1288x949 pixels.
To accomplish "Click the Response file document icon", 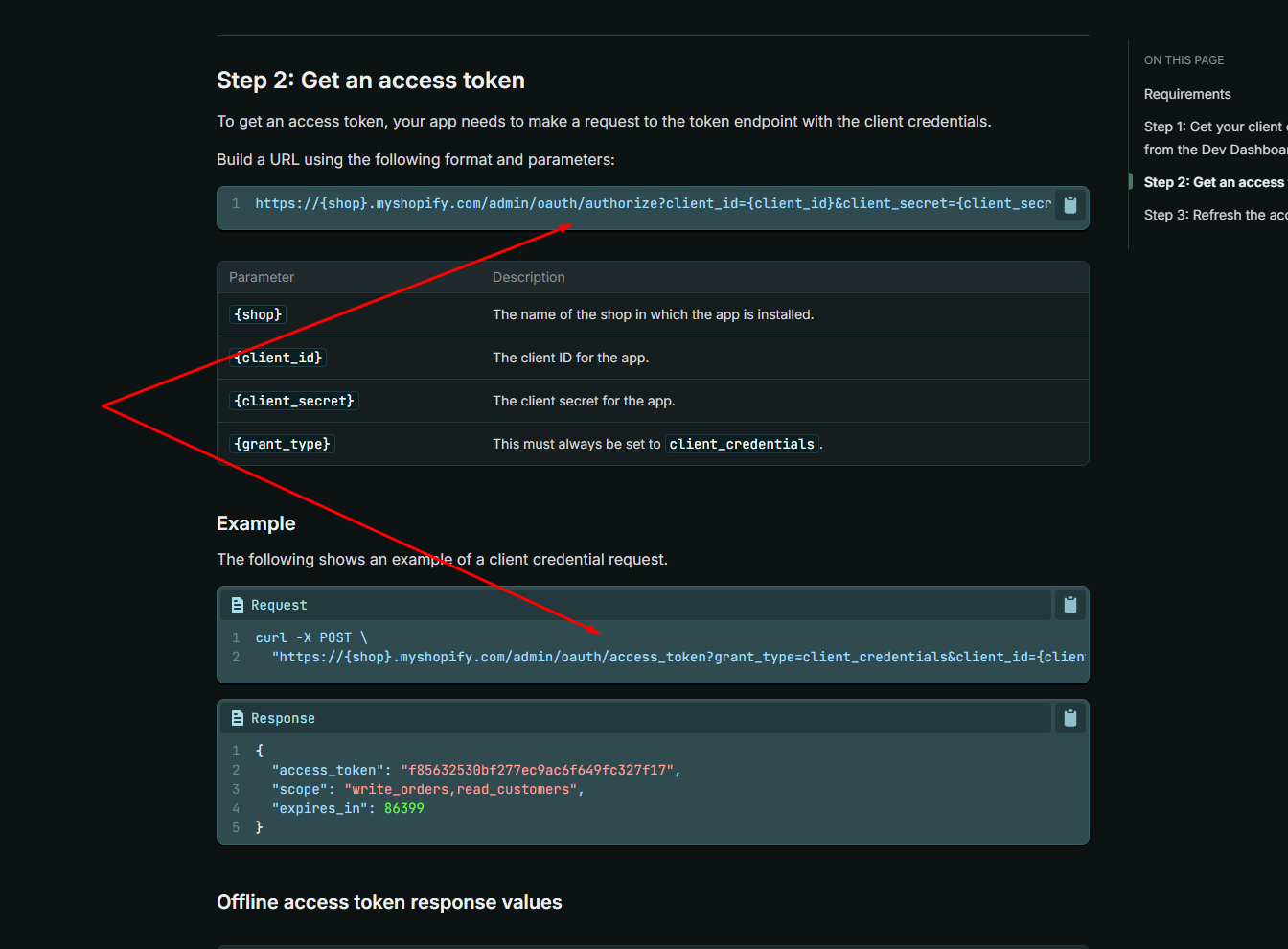I will pos(238,718).
